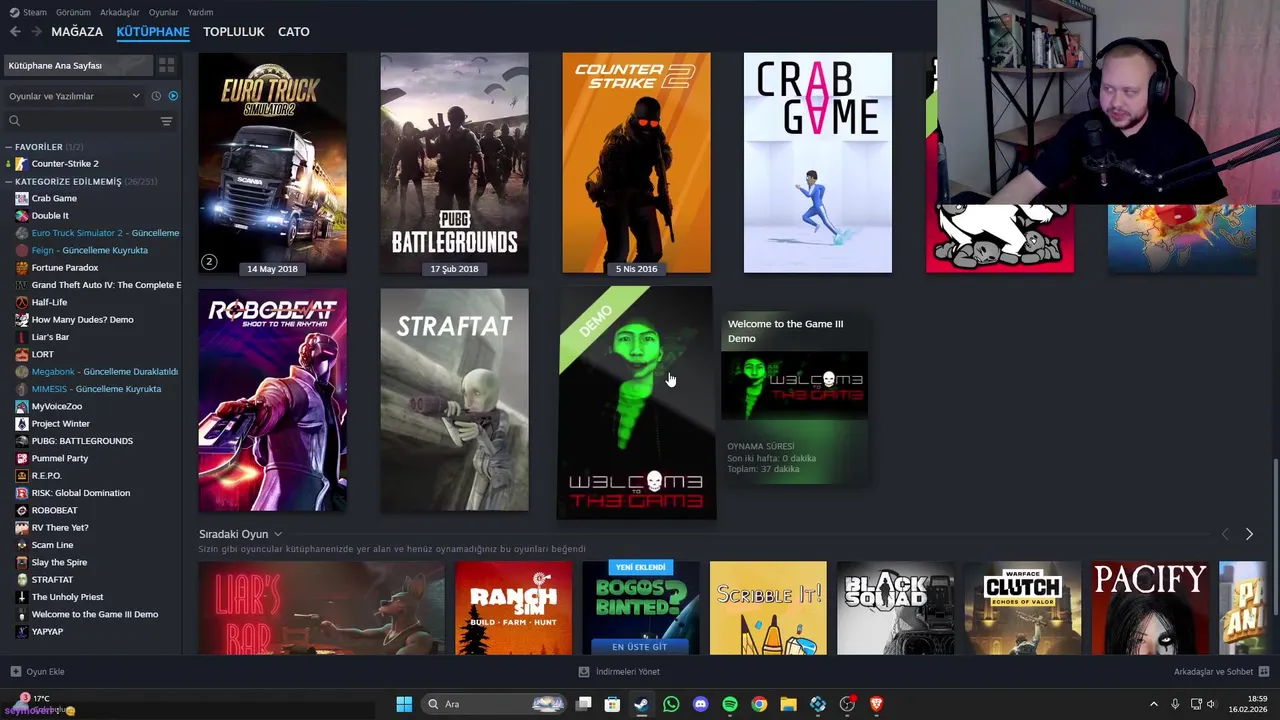This screenshot has width=1280, height=720.
Task: Open the Scribble It! recommendation card
Action: 768,608
